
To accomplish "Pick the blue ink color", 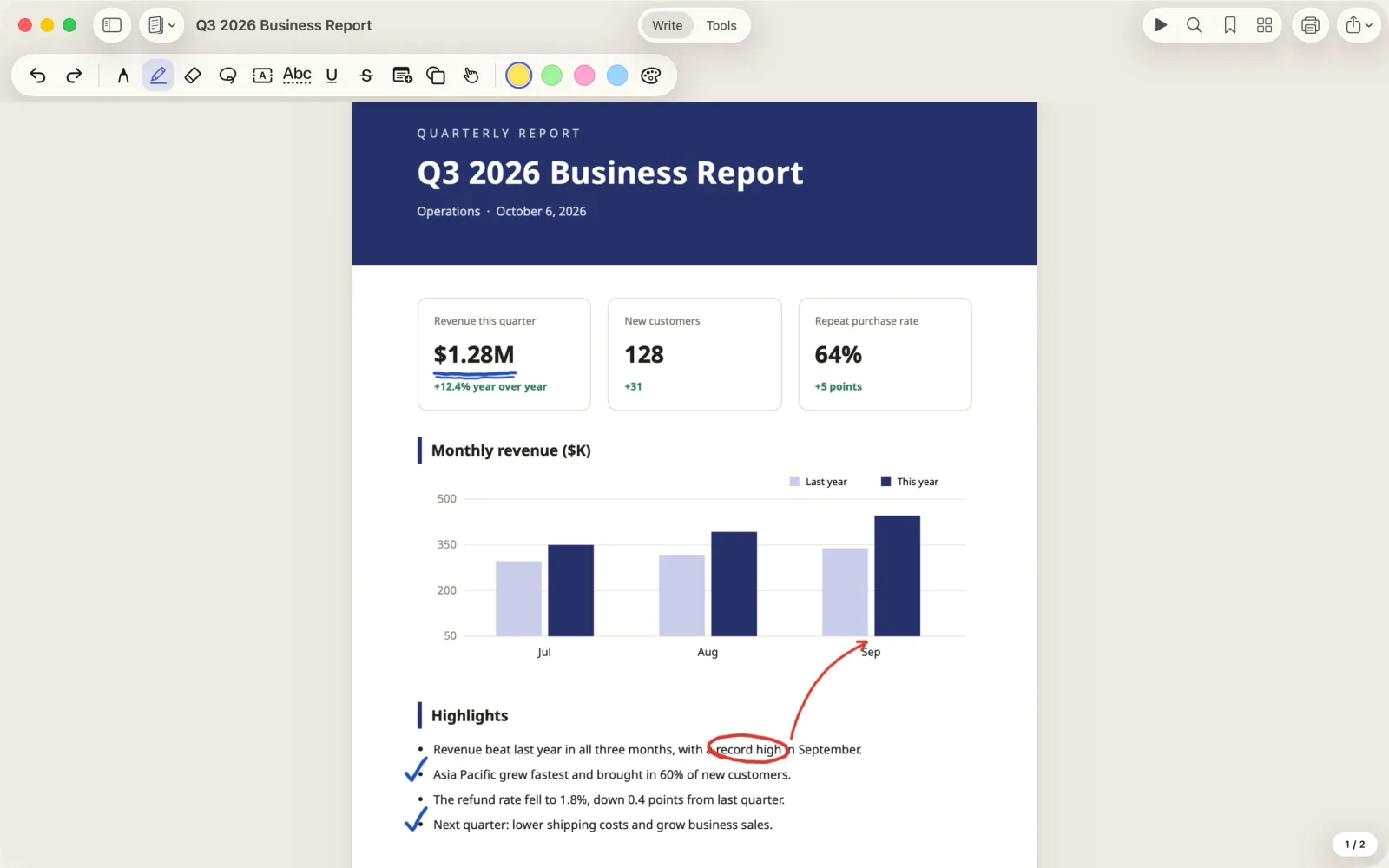I will click(x=617, y=76).
